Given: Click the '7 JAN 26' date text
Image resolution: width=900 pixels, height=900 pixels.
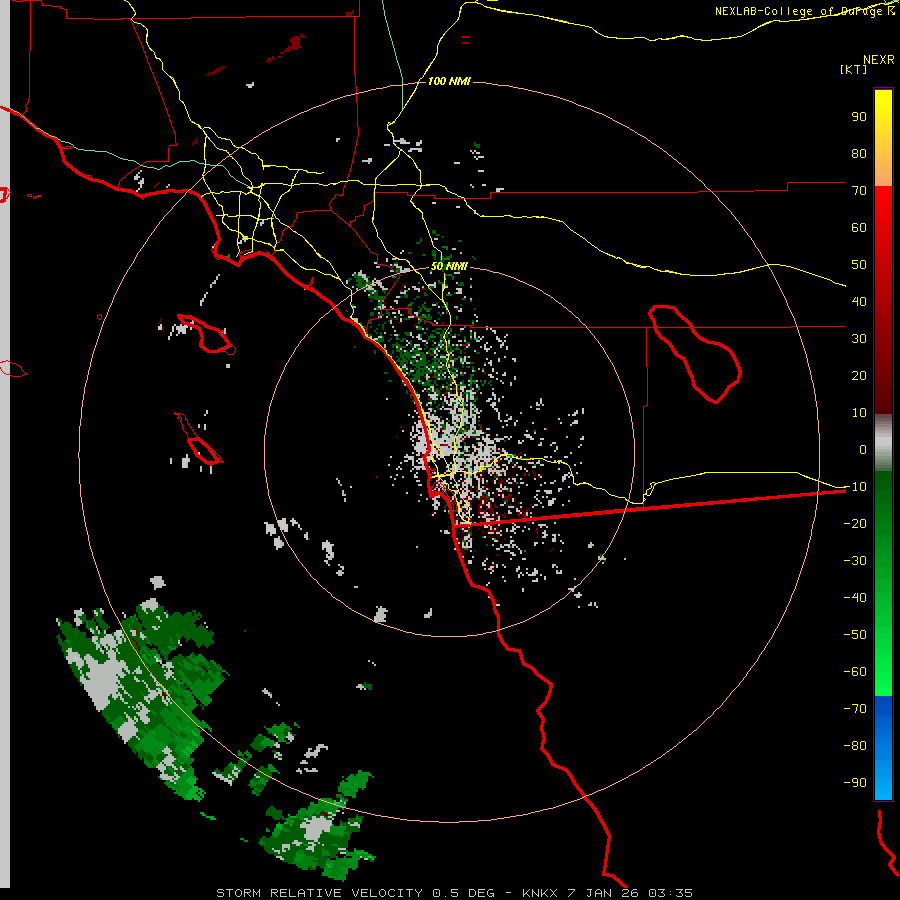Looking at the screenshot, I should pyautogui.click(x=603, y=893).
